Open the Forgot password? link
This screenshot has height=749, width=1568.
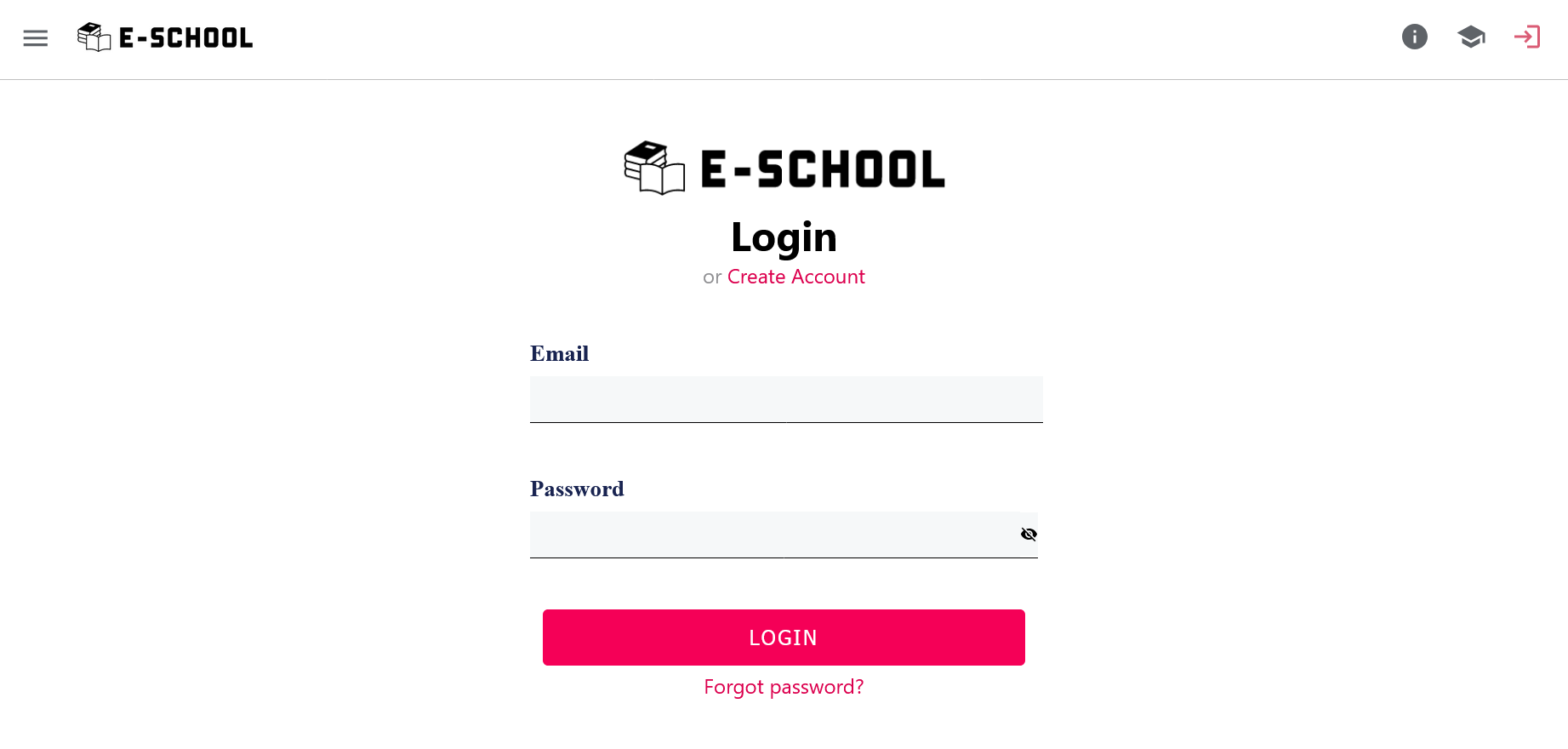[x=784, y=687]
